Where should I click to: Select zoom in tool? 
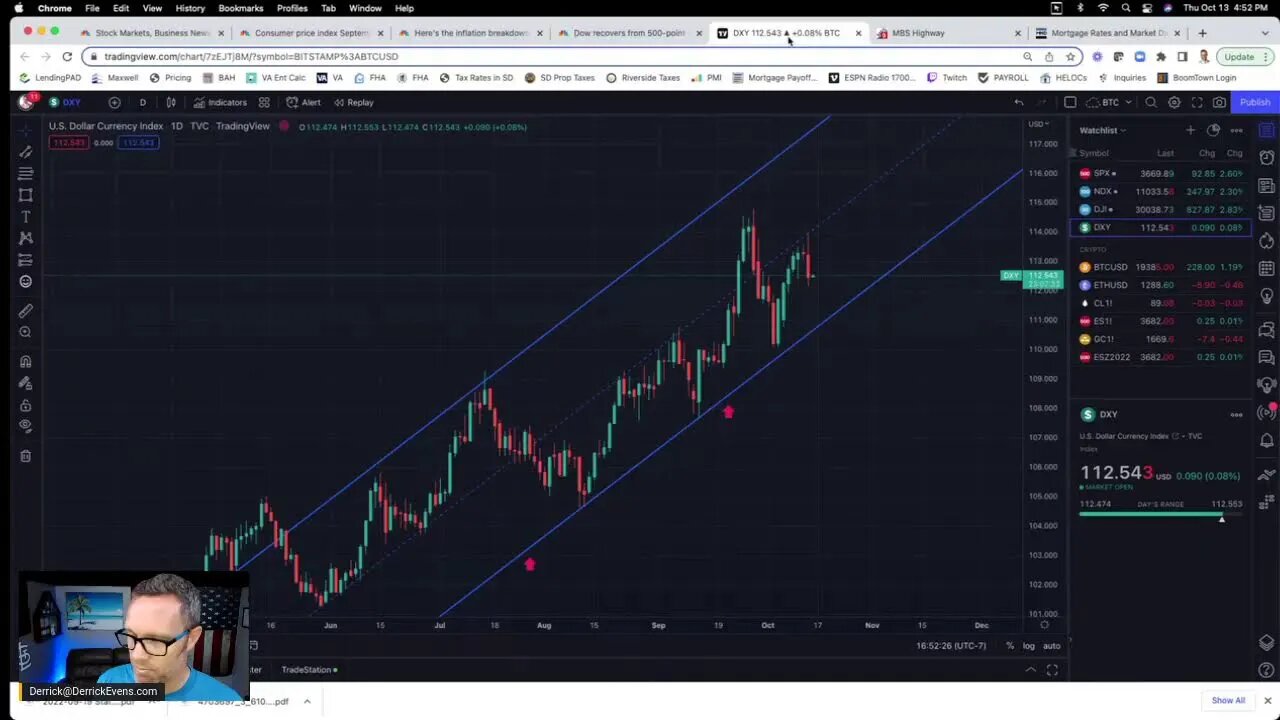[x=26, y=332]
